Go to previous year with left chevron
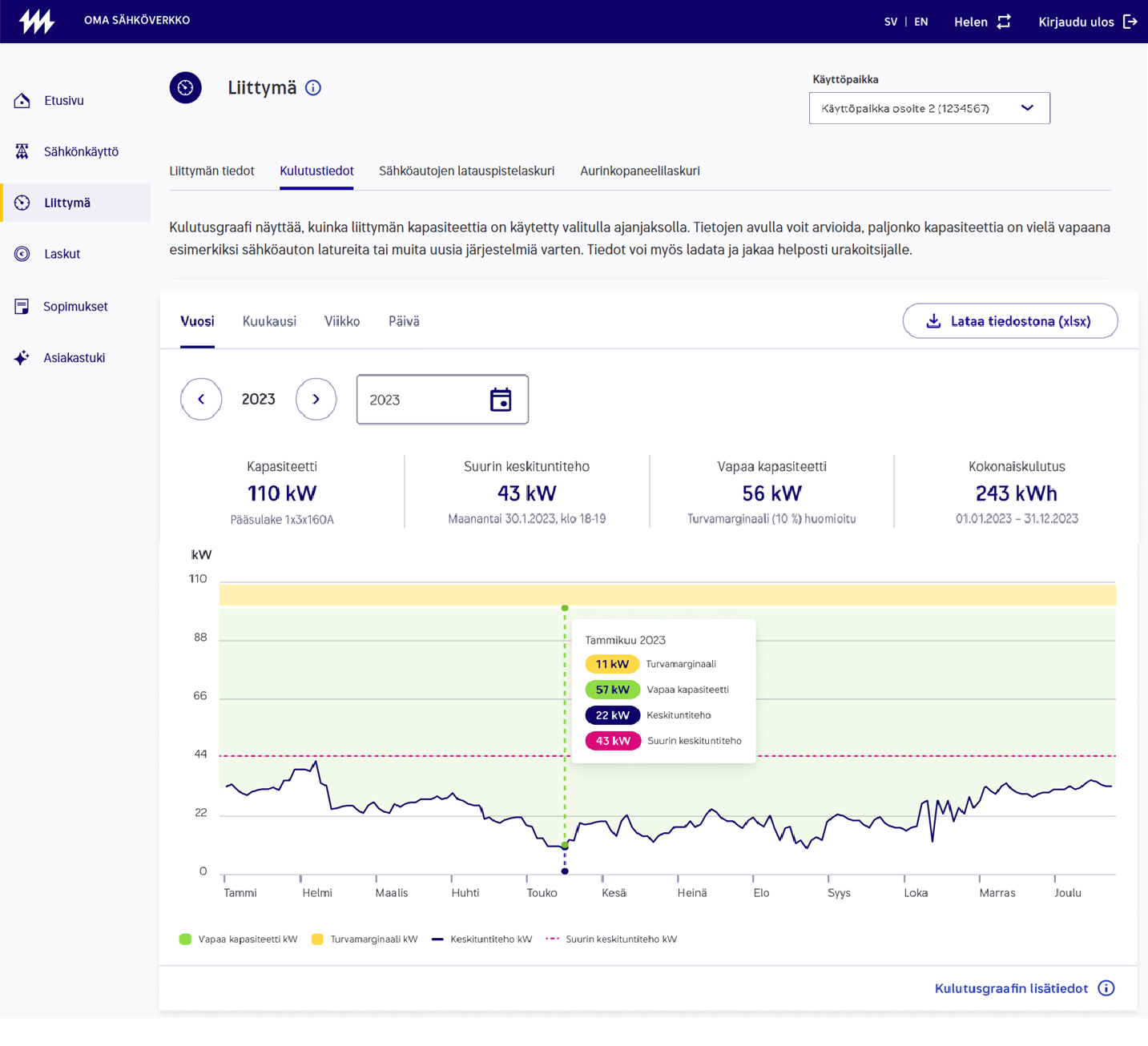1148x1046 pixels. [201, 399]
